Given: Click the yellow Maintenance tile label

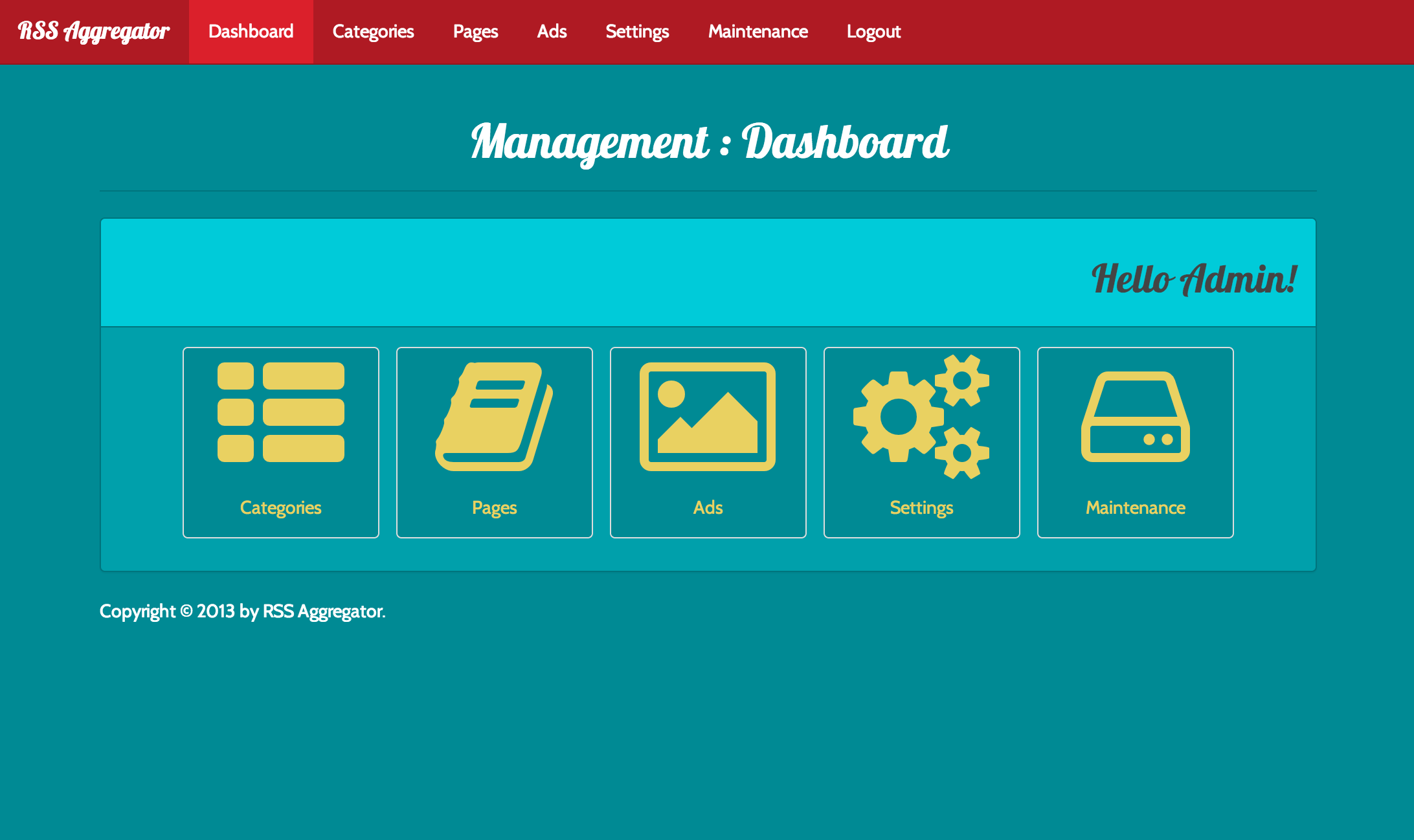Looking at the screenshot, I should coord(1135,508).
